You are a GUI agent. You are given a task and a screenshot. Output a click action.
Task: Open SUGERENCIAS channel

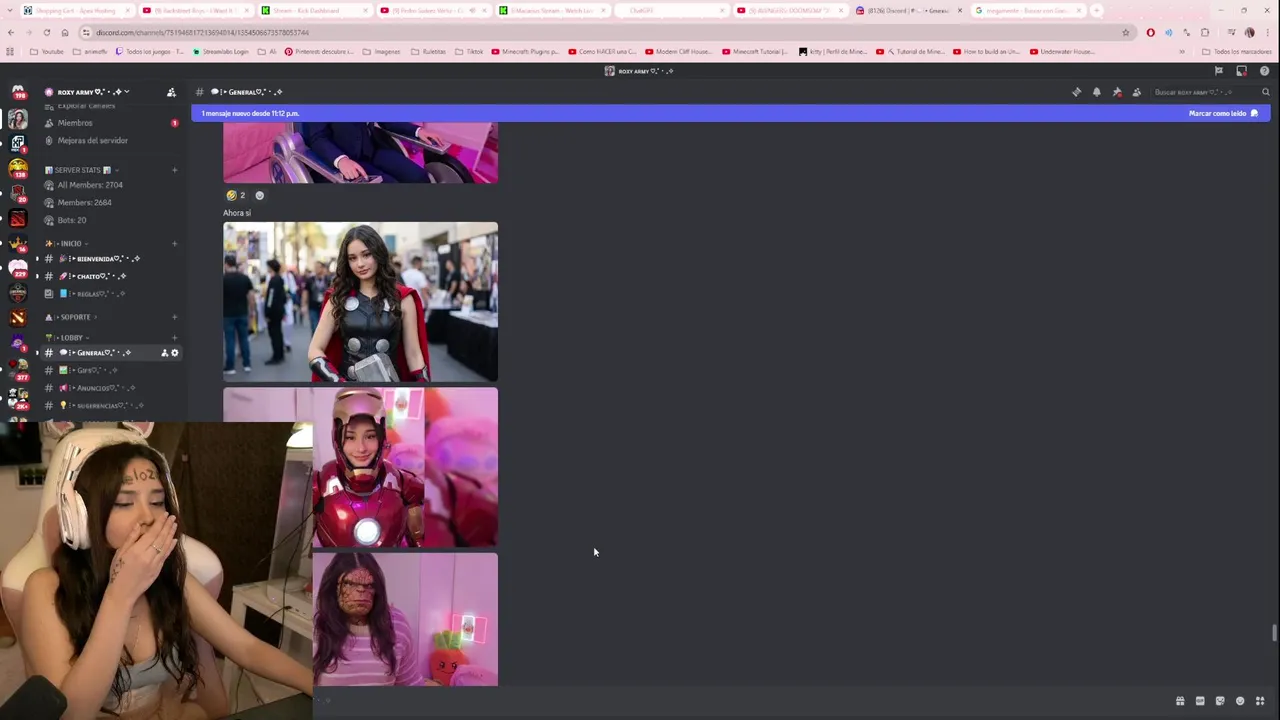(x=110, y=406)
